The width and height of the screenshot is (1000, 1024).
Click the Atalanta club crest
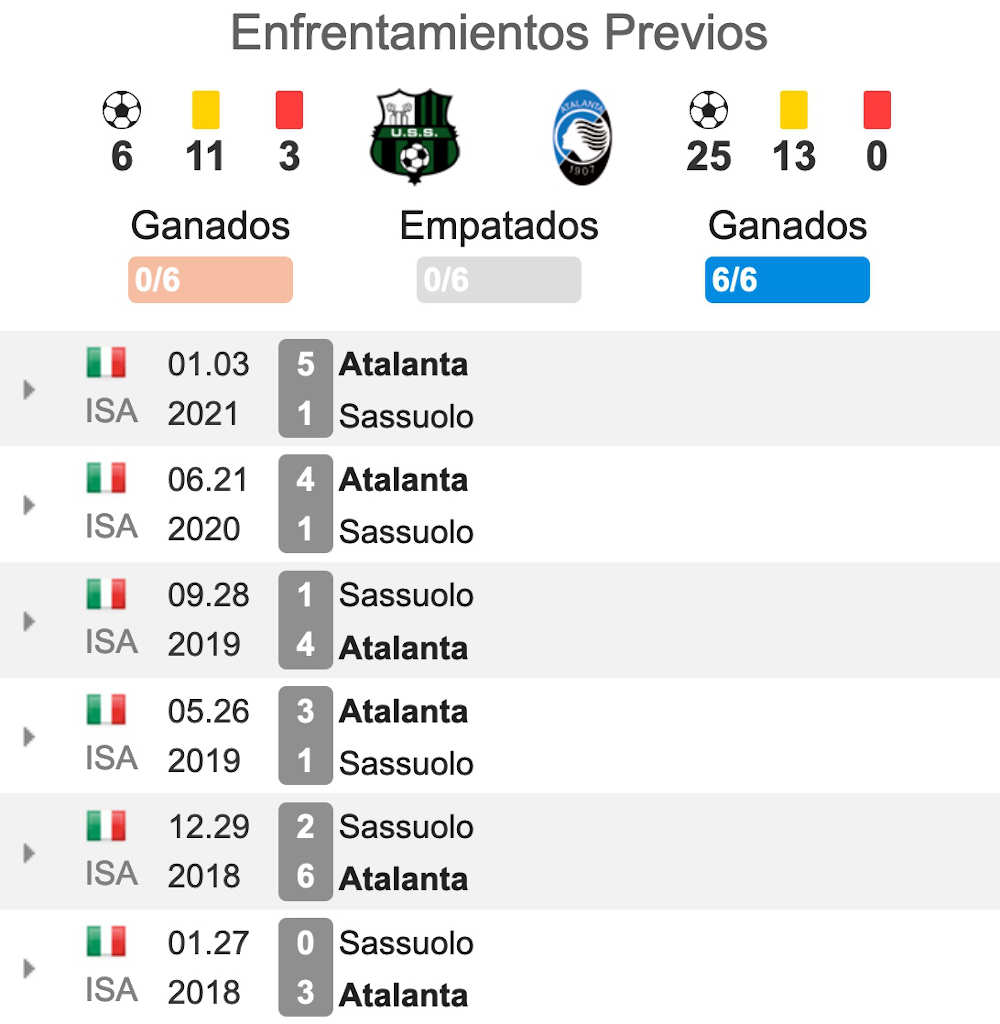point(581,137)
